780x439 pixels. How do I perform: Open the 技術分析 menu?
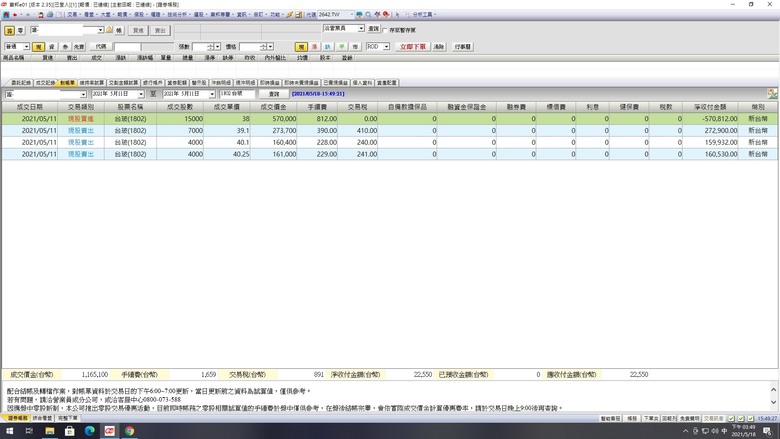pos(178,15)
